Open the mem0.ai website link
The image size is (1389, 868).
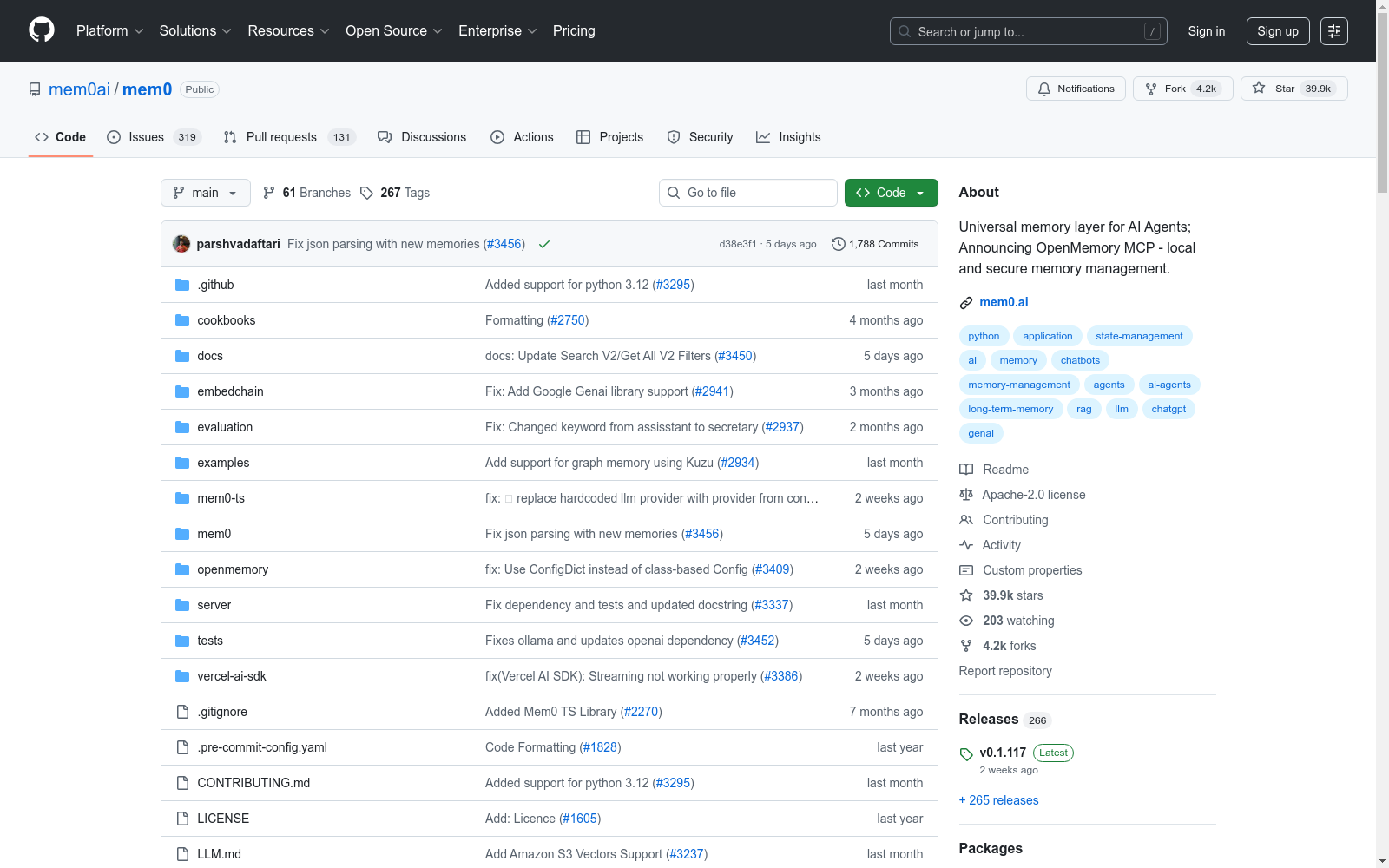pyautogui.click(x=1004, y=302)
